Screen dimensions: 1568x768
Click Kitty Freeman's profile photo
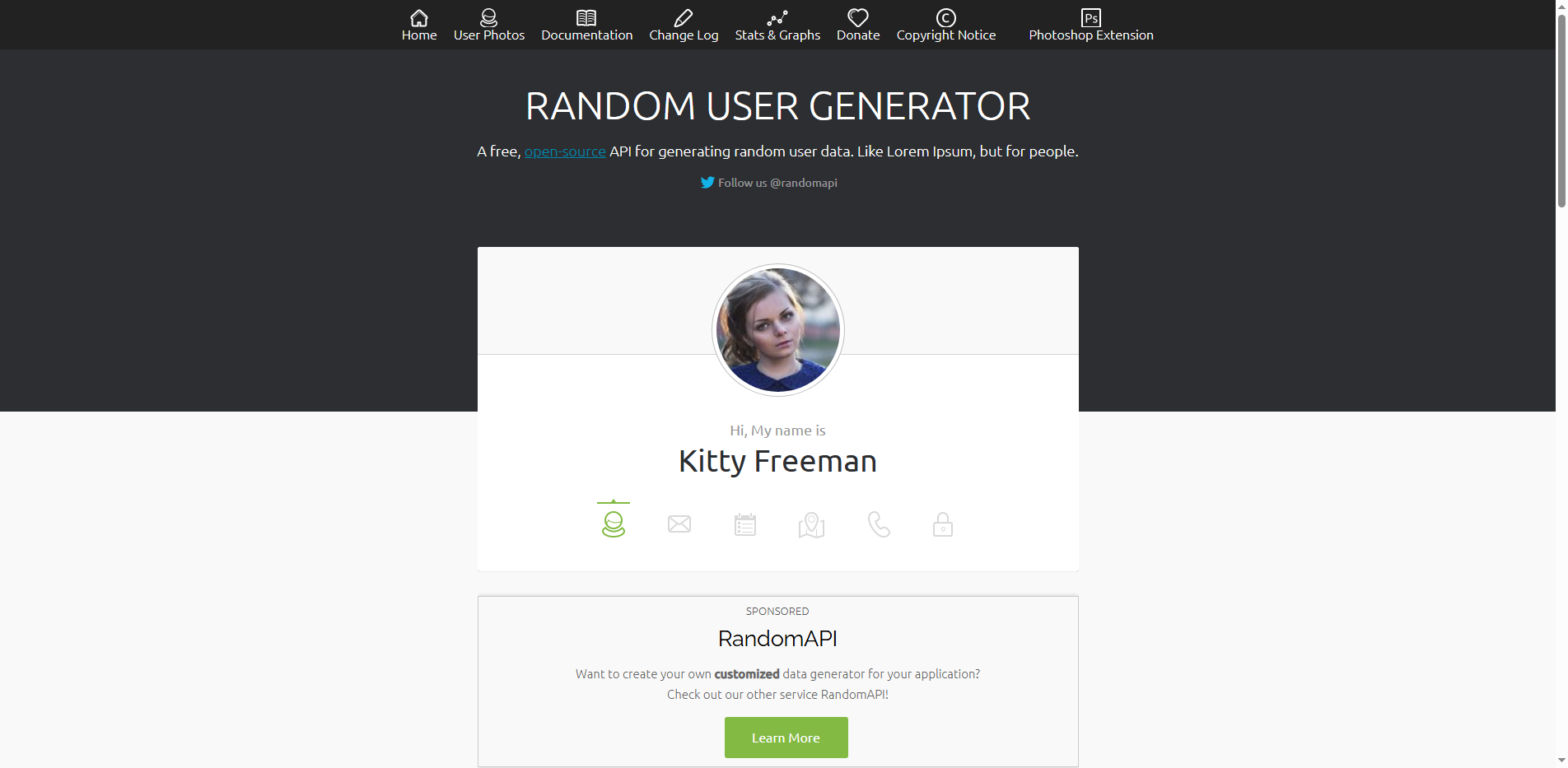tap(777, 329)
